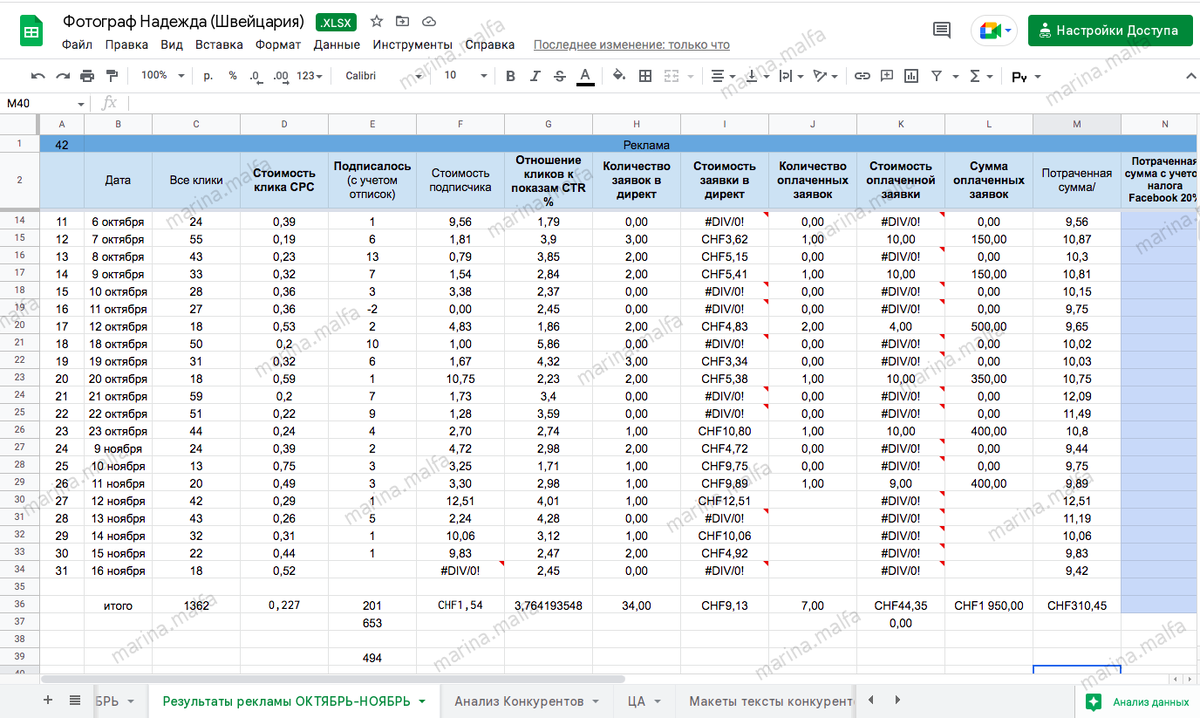1200x718 pixels.
Task: Open the Анализ данных explore button
Action: coord(1136,701)
